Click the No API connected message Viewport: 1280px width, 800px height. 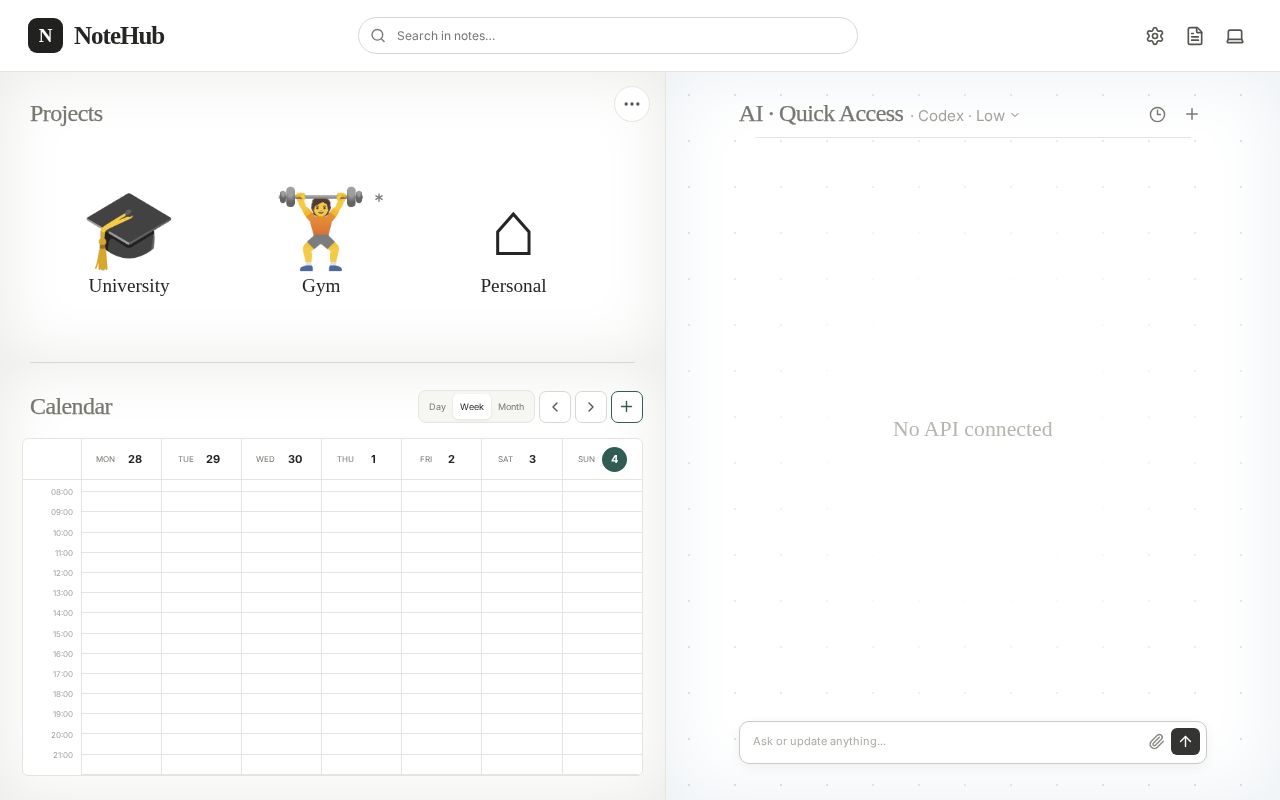click(973, 429)
